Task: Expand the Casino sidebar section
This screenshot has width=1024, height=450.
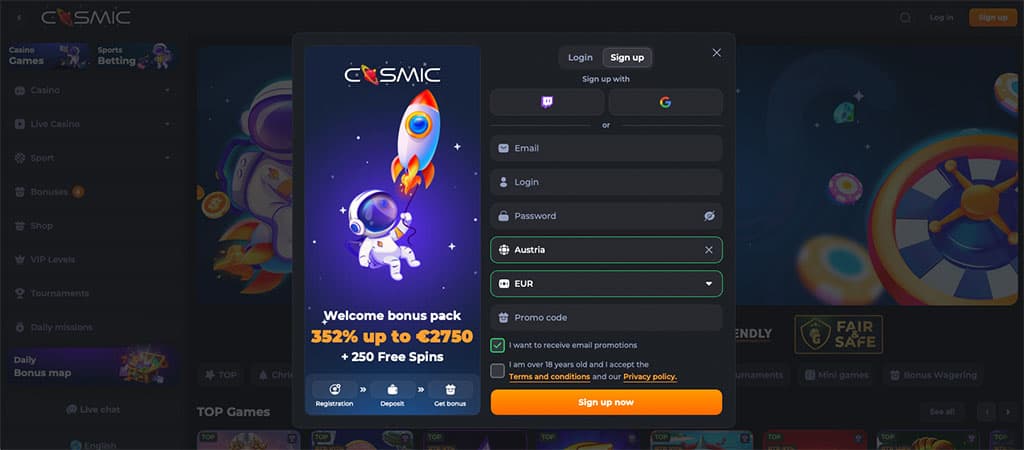Action: tap(167, 90)
